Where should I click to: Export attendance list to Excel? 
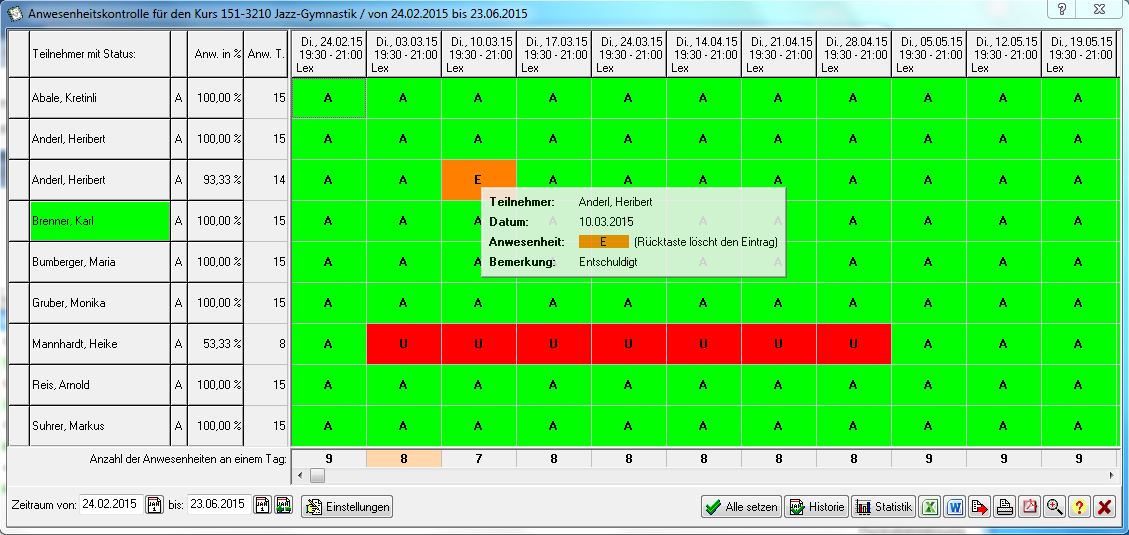[x=930, y=507]
